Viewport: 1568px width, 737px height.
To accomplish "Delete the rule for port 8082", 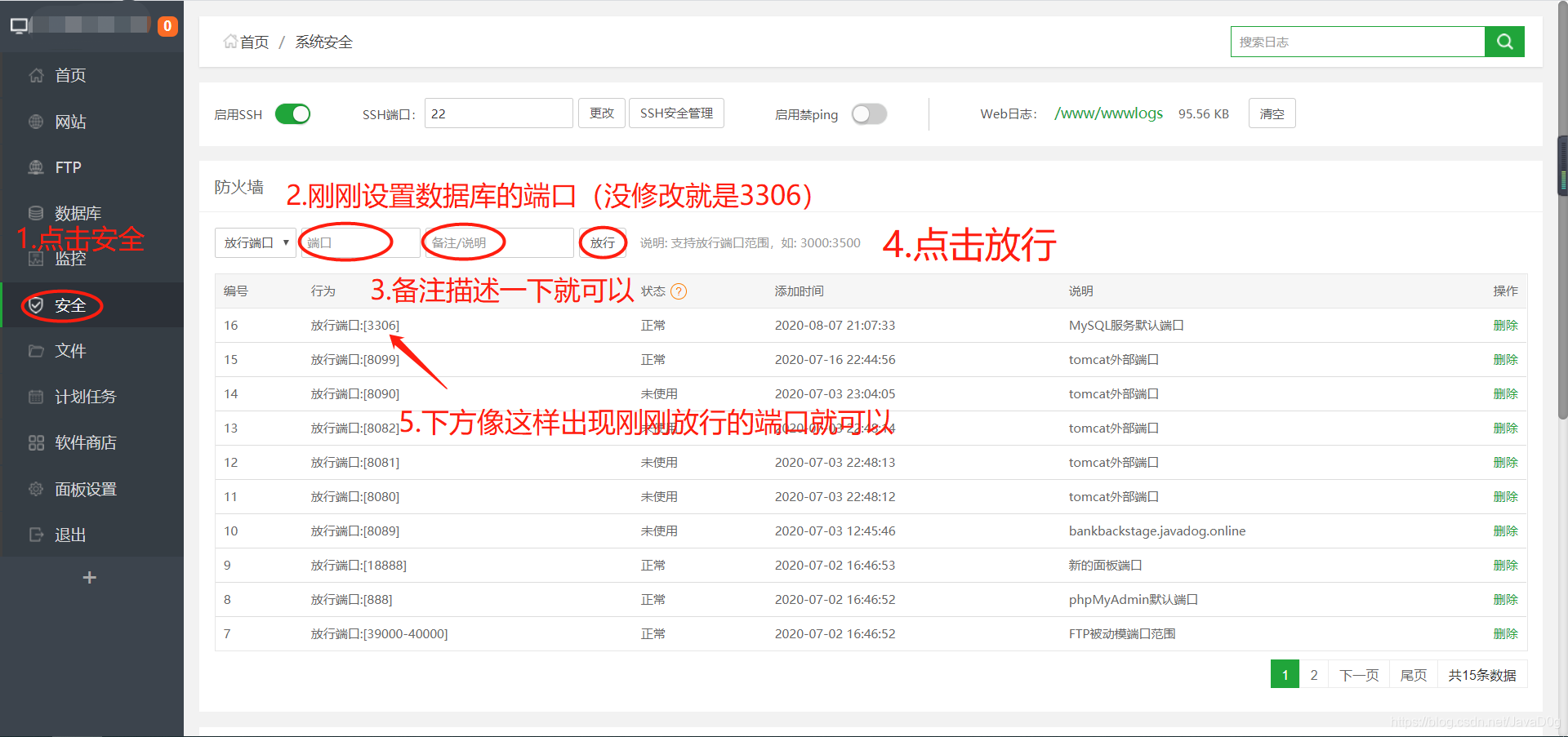I will coord(1505,428).
